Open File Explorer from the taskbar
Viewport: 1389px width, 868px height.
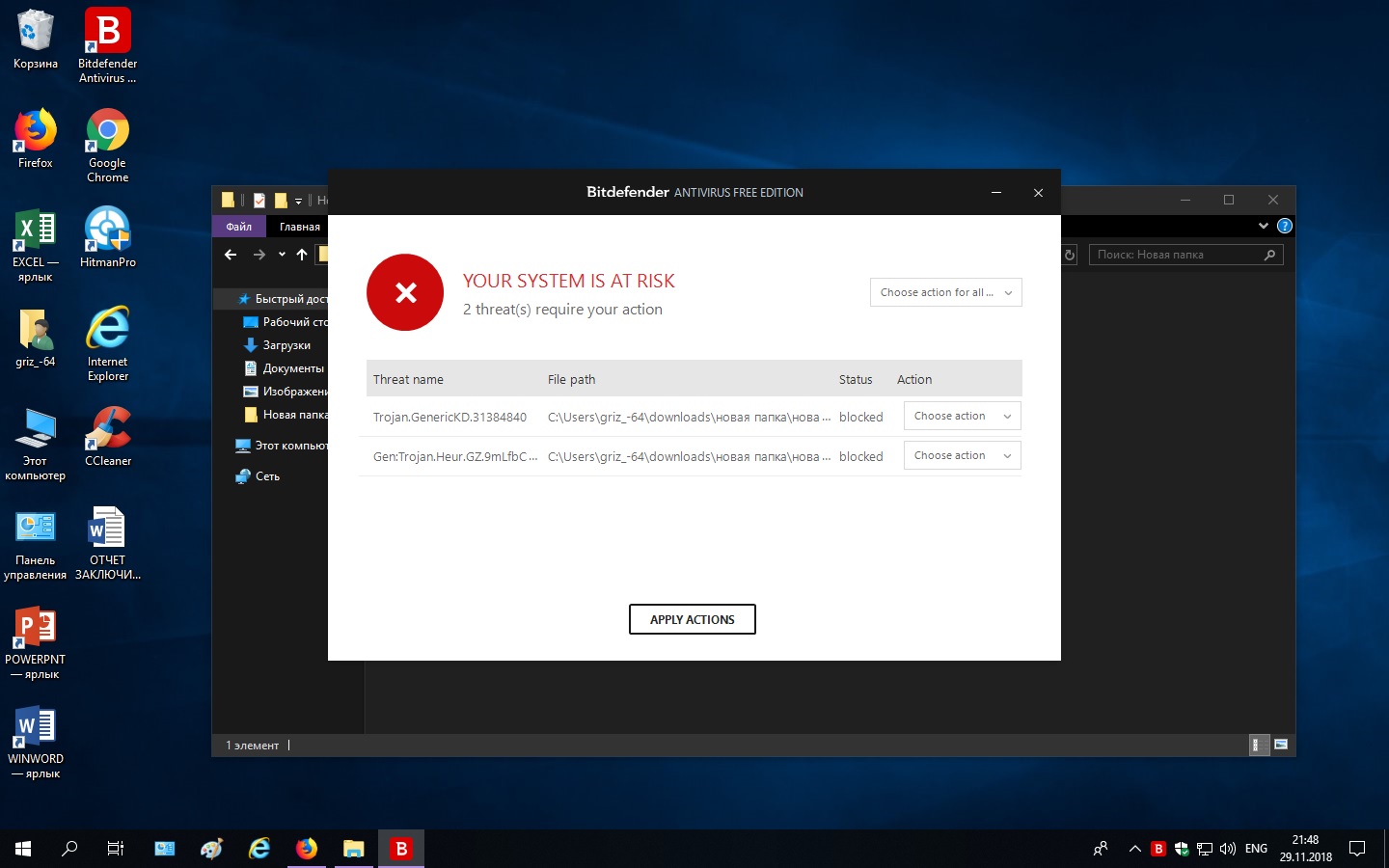tap(354, 849)
